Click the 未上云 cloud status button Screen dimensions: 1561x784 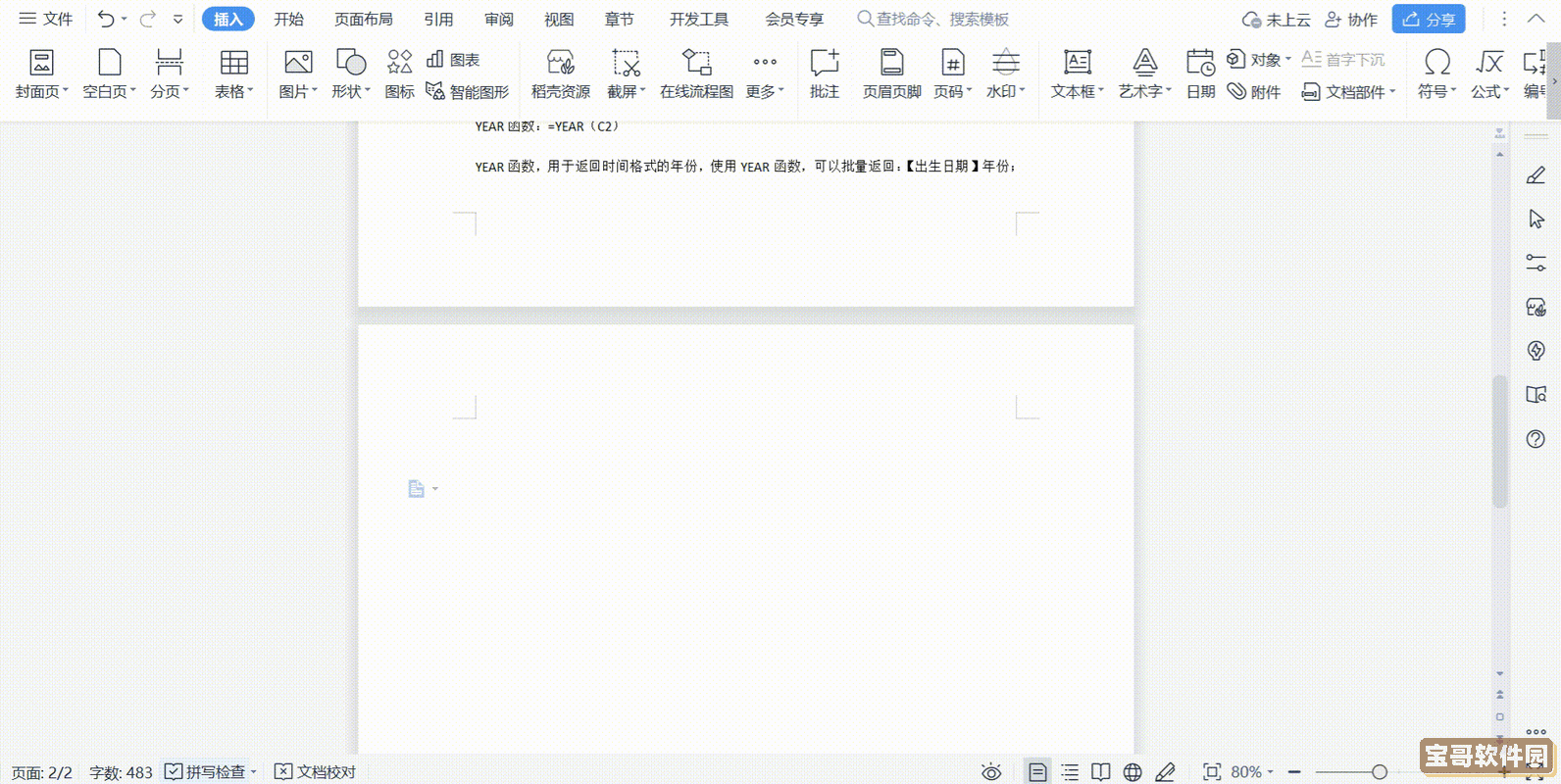pyautogui.click(x=1276, y=19)
